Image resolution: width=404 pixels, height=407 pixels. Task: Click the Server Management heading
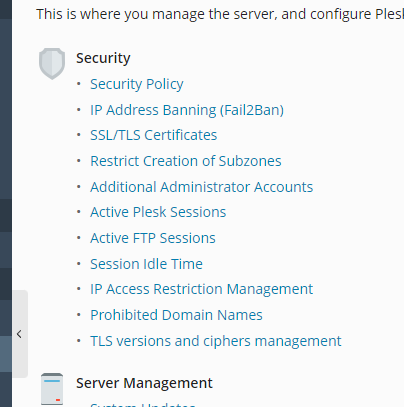pyautogui.click(x=144, y=383)
